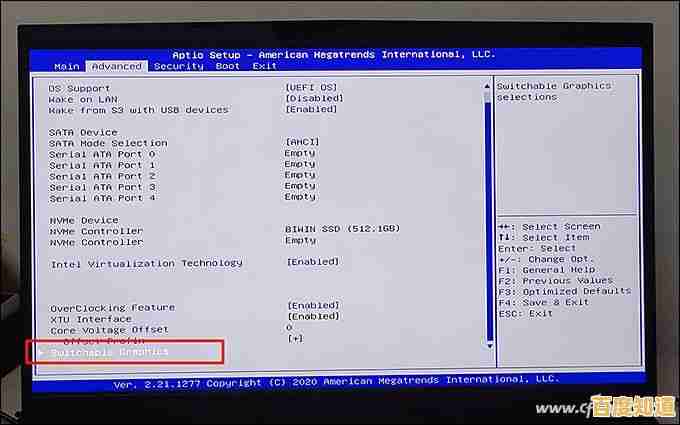Select the Core Voltage Offset value field

289,328
